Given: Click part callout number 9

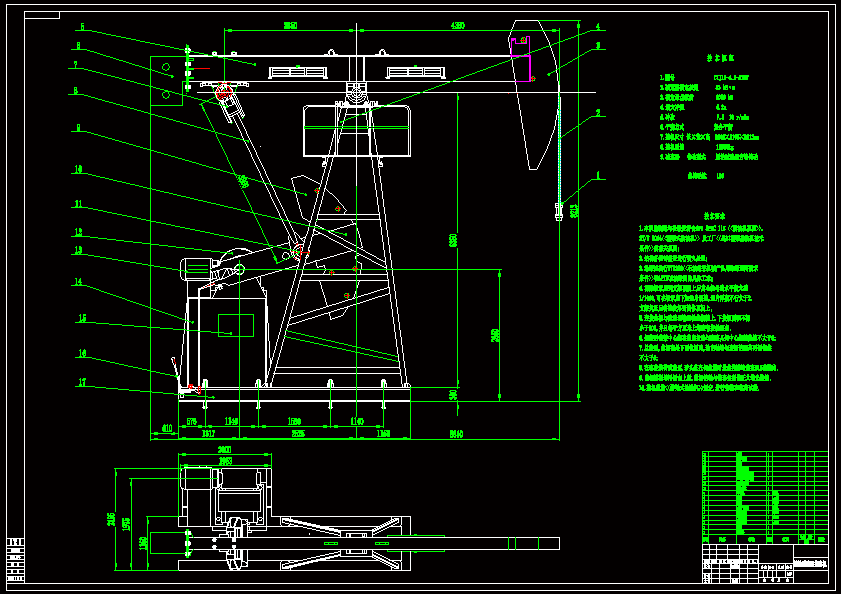Looking at the screenshot, I should coord(78,128).
